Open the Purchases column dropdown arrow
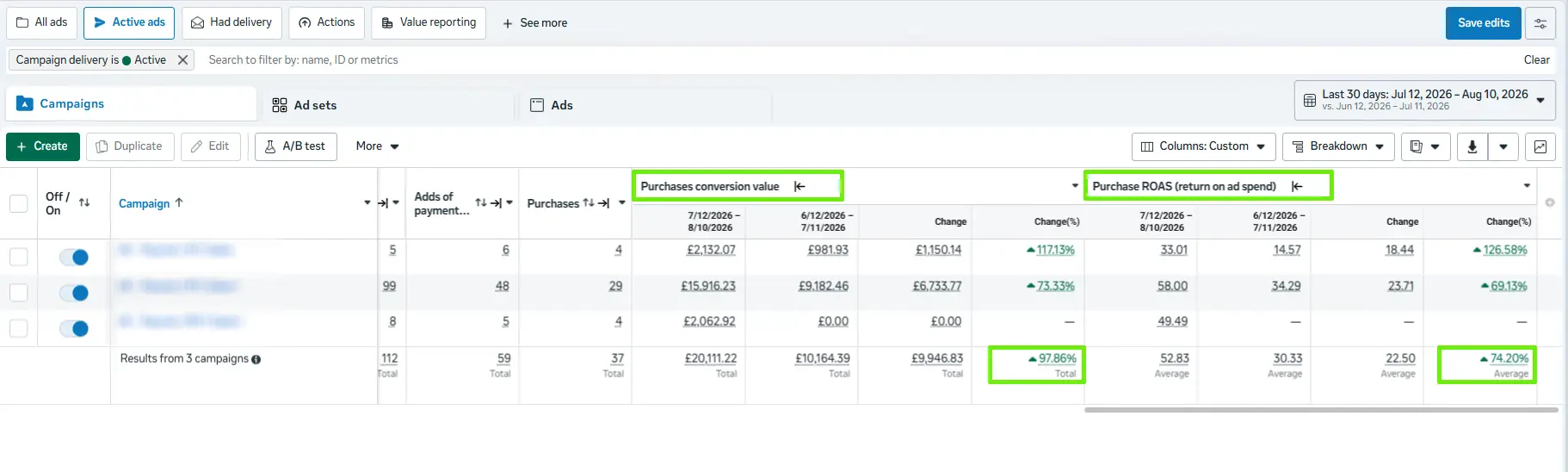1568x472 pixels. (x=621, y=203)
